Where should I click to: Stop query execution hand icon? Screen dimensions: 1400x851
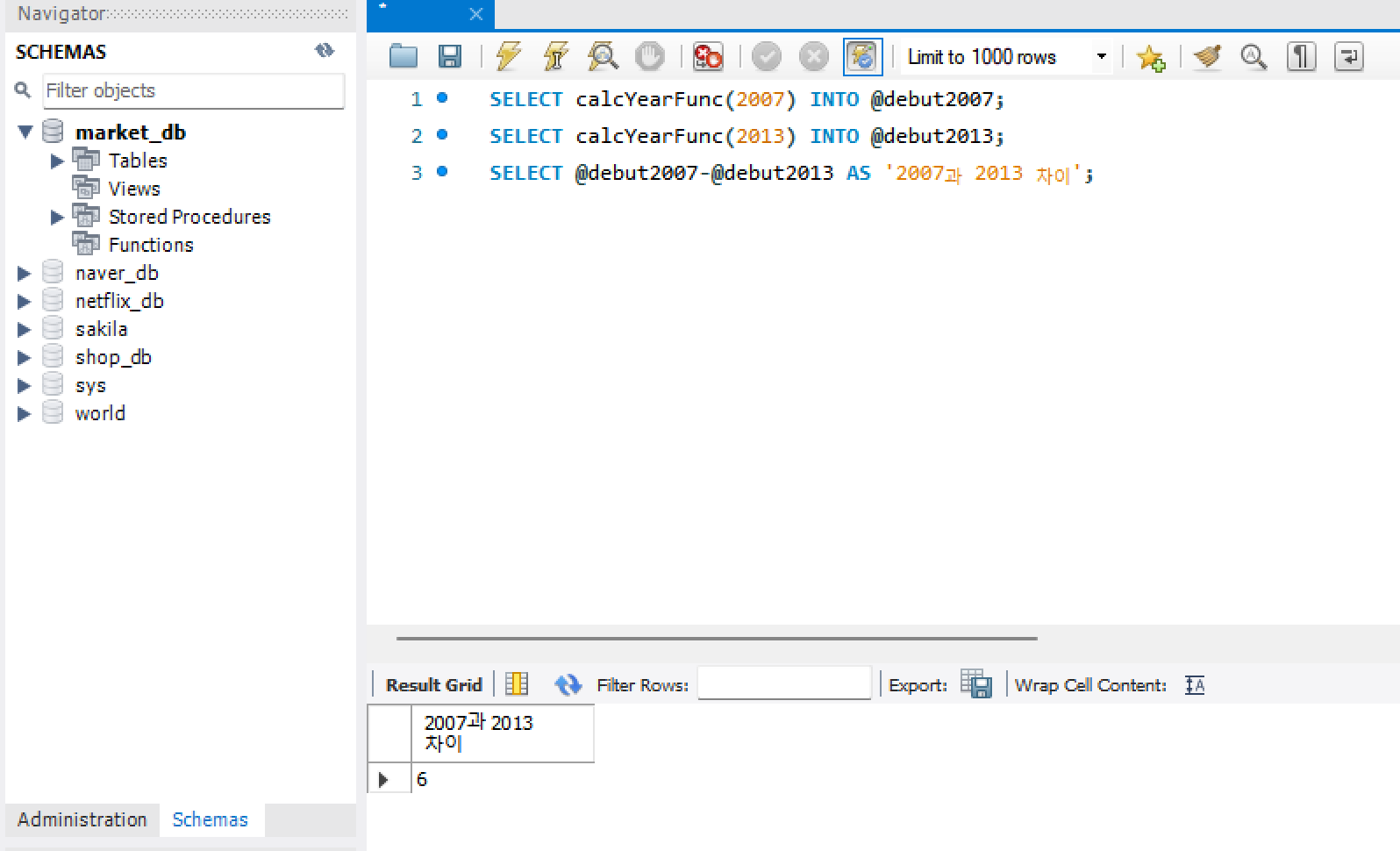coord(650,57)
